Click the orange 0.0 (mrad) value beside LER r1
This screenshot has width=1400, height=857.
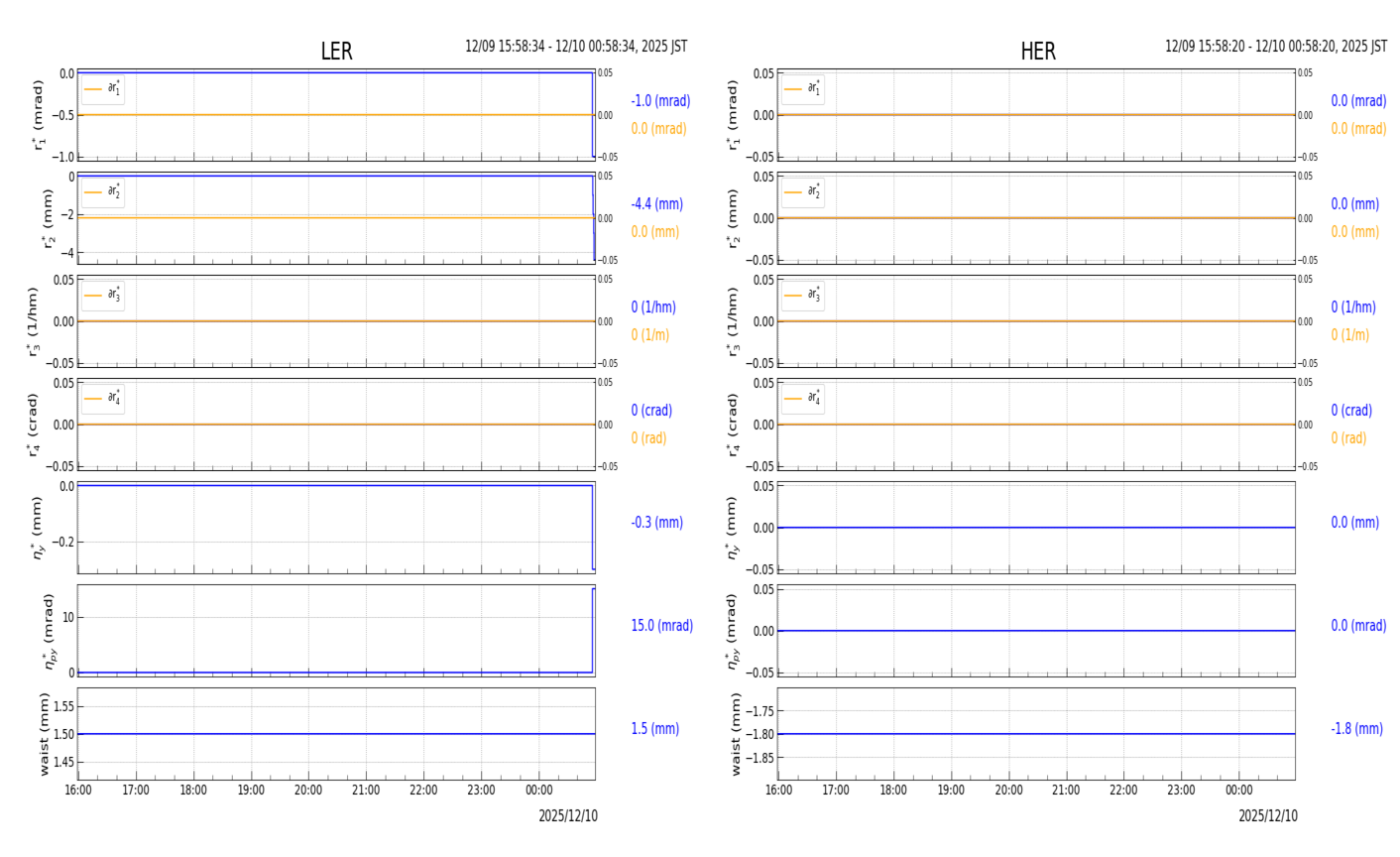tap(658, 129)
